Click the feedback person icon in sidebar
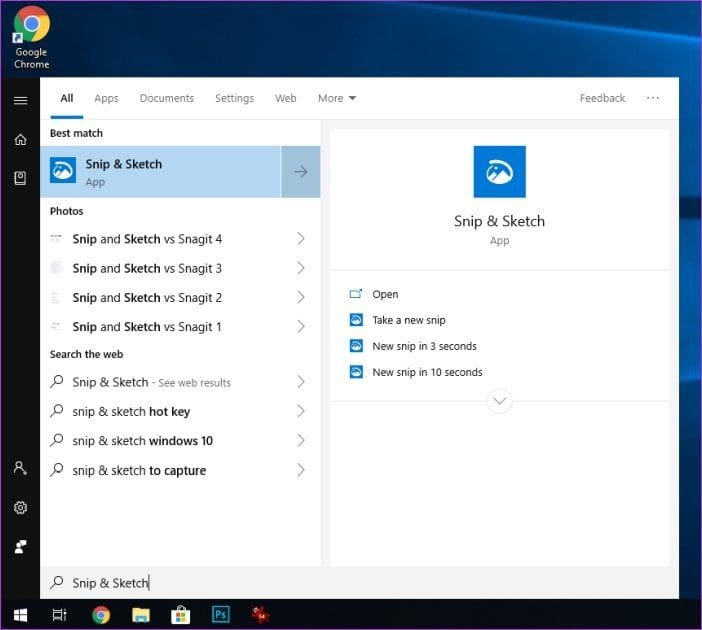The width and height of the screenshot is (702, 630). click(x=20, y=546)
